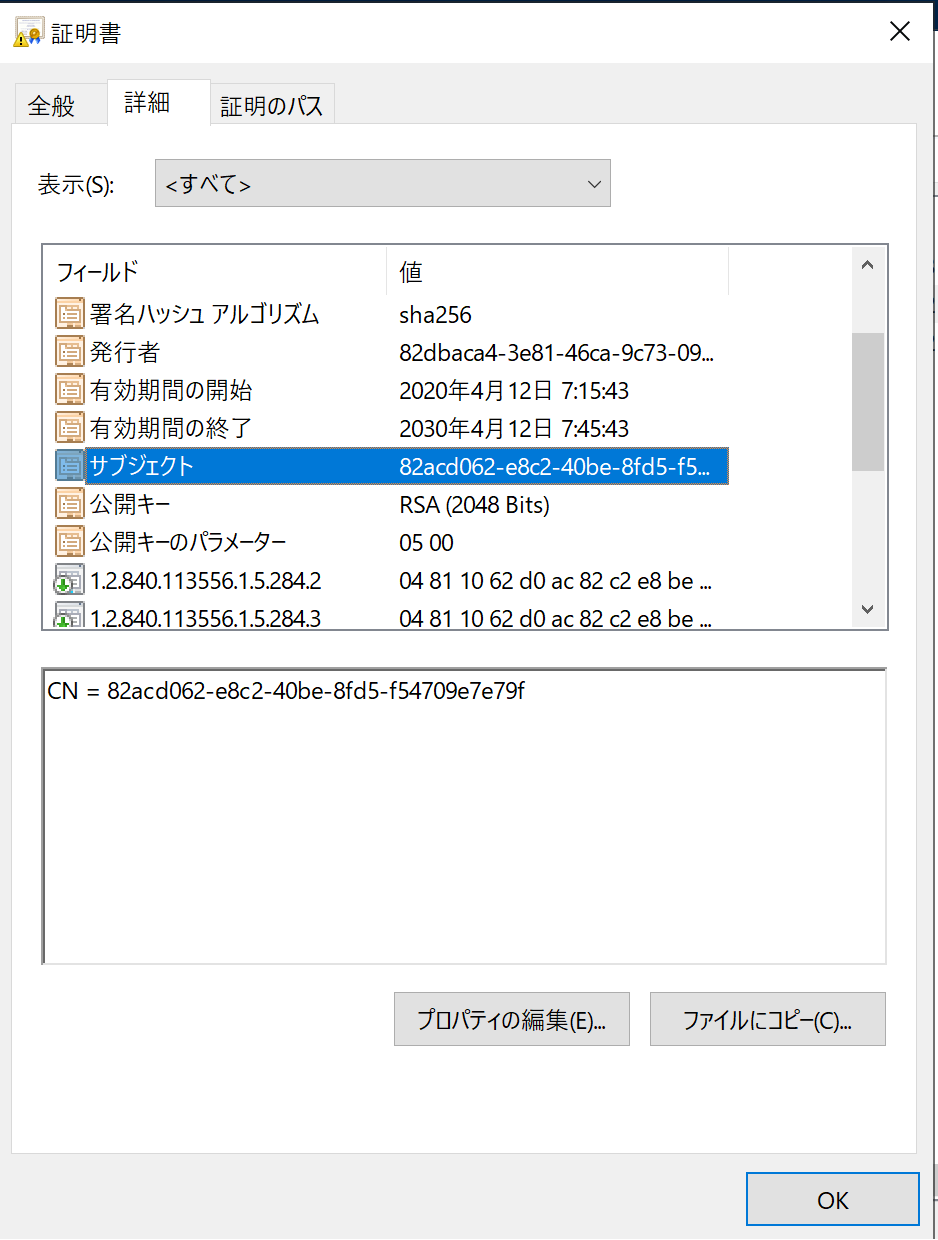Click the RSA (2048 Bits) value
Viewport: 938px width, 1240px height.
click(474, 505)
